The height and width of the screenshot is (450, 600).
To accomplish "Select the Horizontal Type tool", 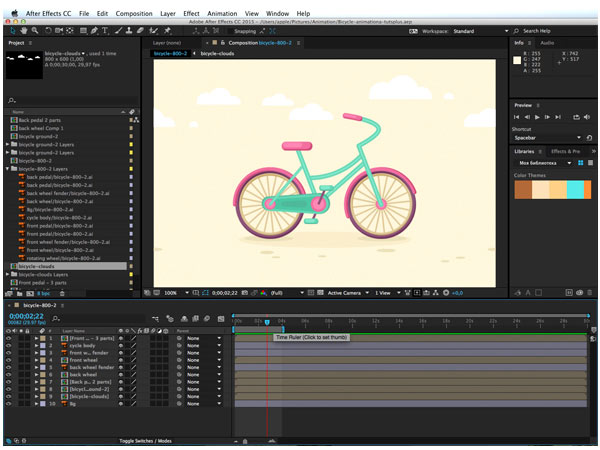I will tap(105, 31).
